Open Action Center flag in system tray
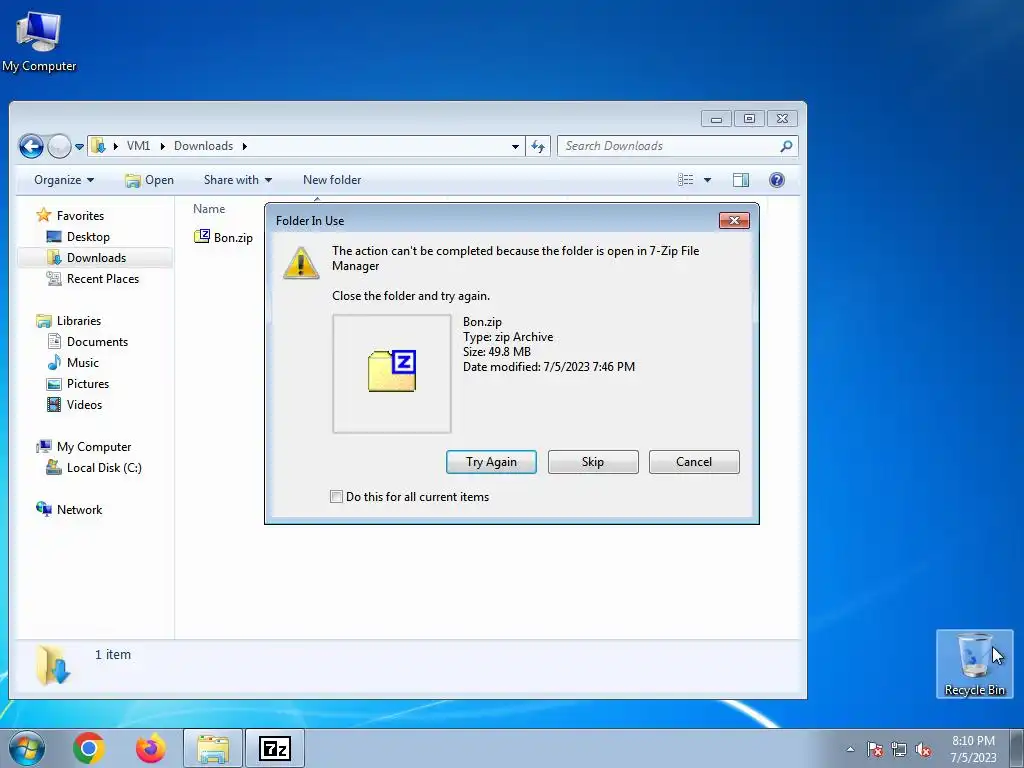 click(x=874, y=749)
